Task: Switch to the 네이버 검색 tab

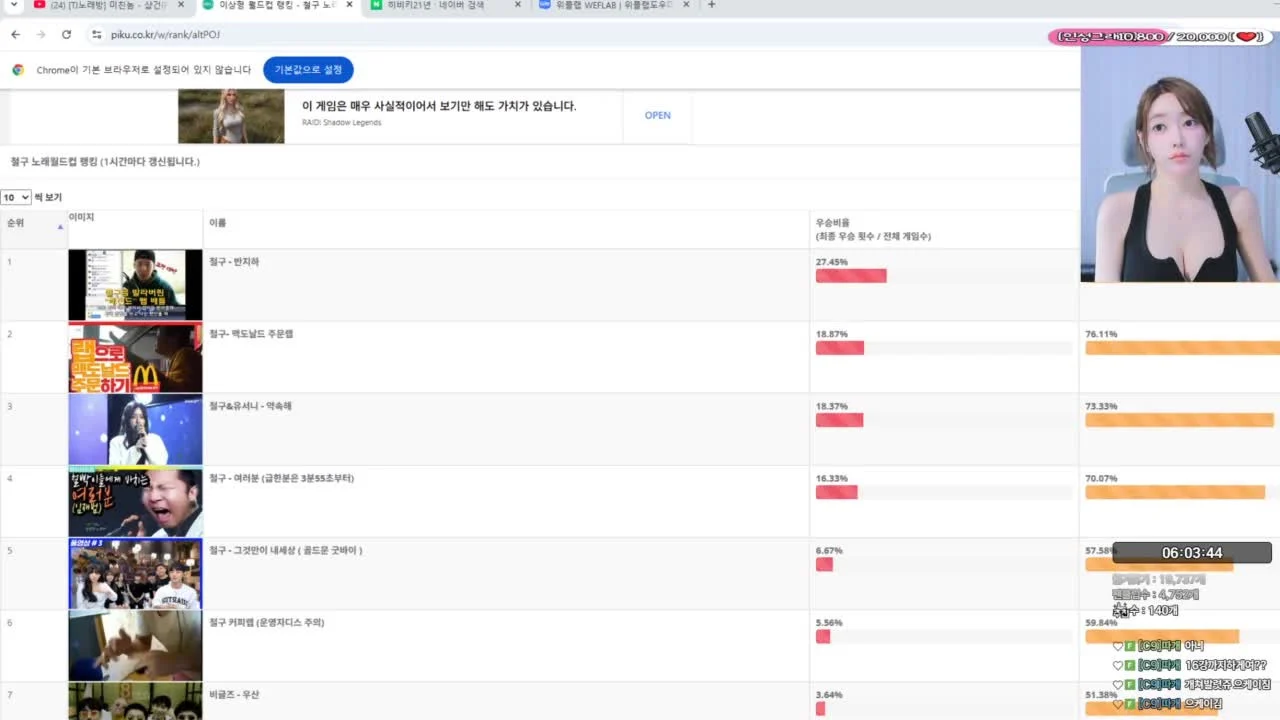Action: 443,5
